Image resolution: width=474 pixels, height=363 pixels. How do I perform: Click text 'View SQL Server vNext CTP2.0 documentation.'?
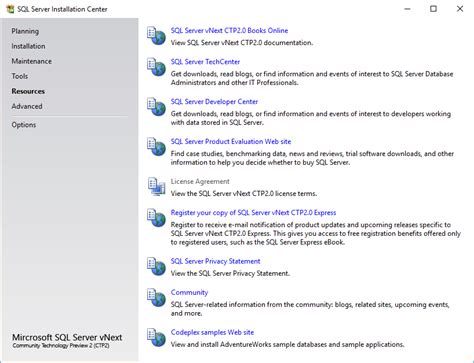[242, 43]
